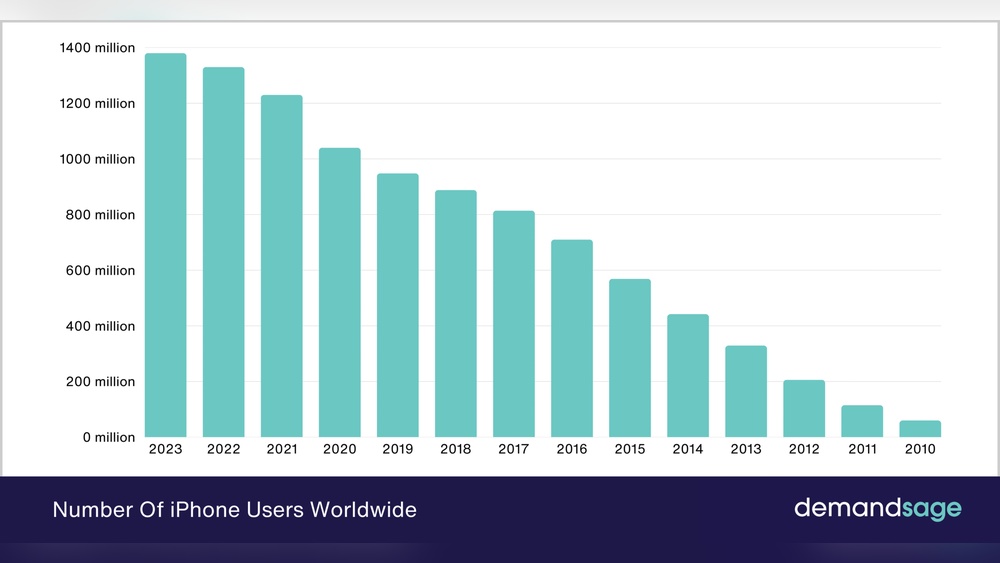Click the 2019 bar
The width and height of the screenshot is (1000, 563).
397,305
